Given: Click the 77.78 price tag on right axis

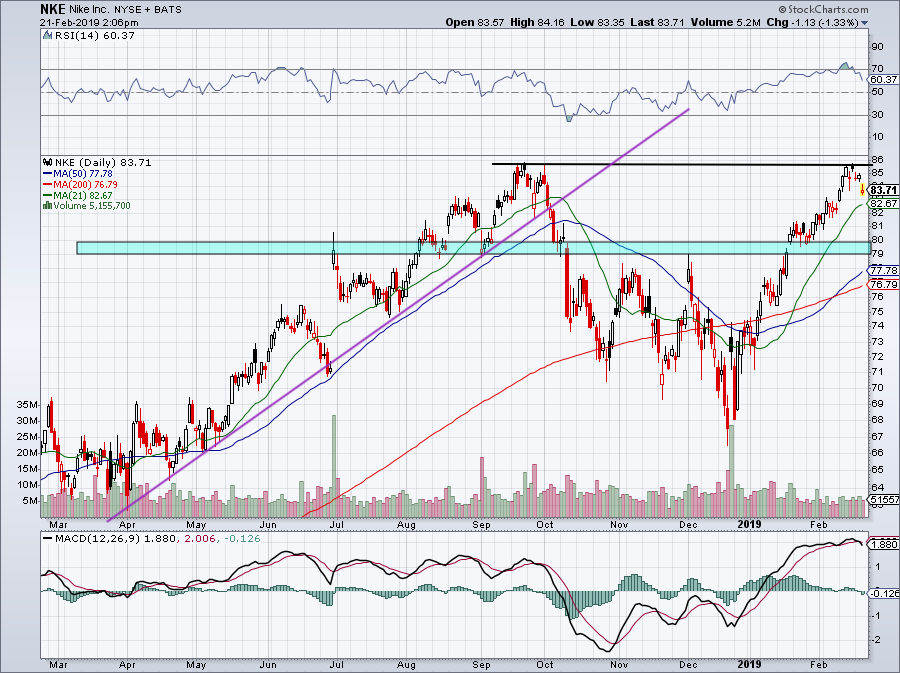Looking at the screenshot, I should (x=883, y=270).
